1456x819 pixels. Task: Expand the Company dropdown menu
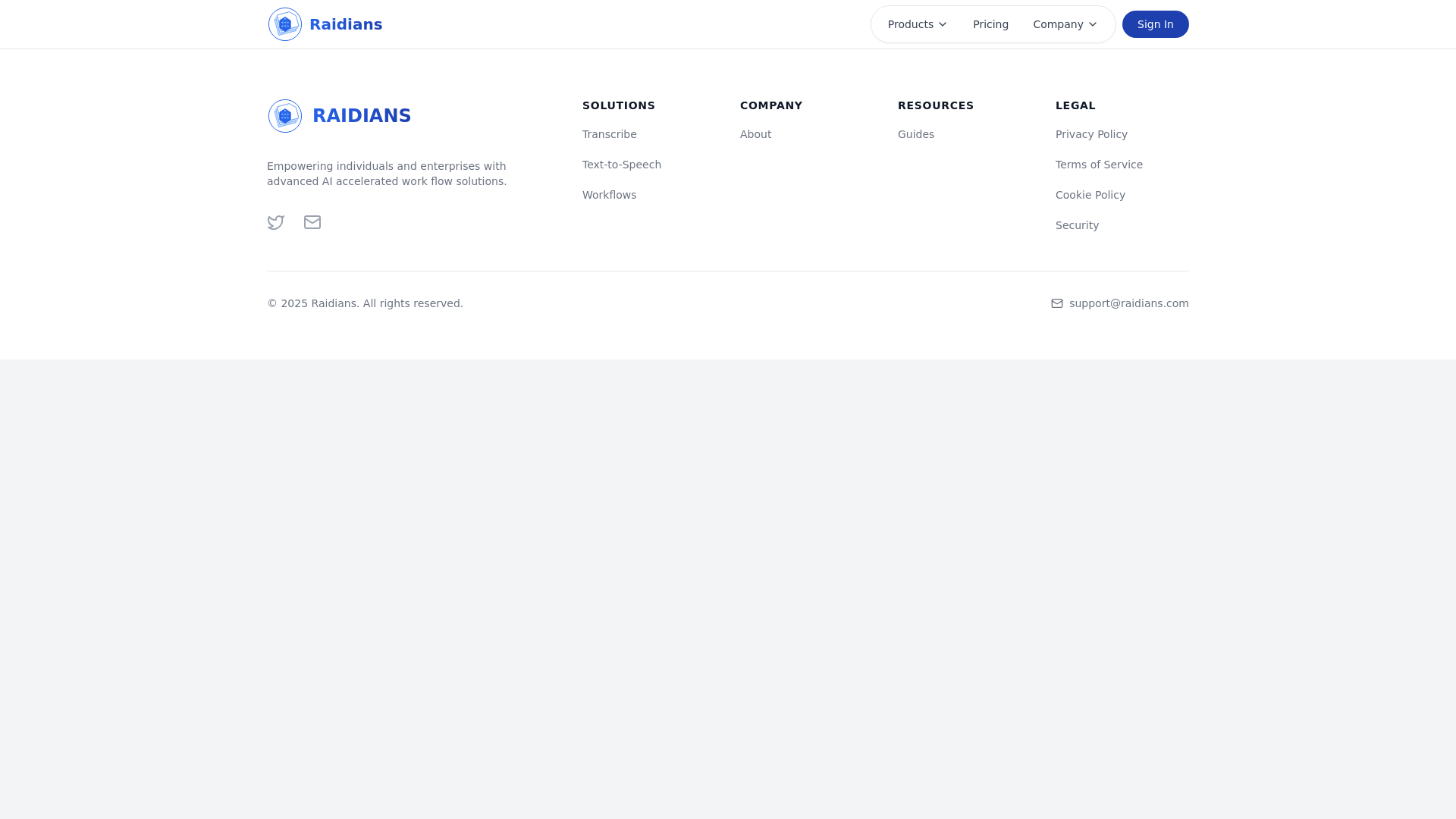pos(1065,24)
